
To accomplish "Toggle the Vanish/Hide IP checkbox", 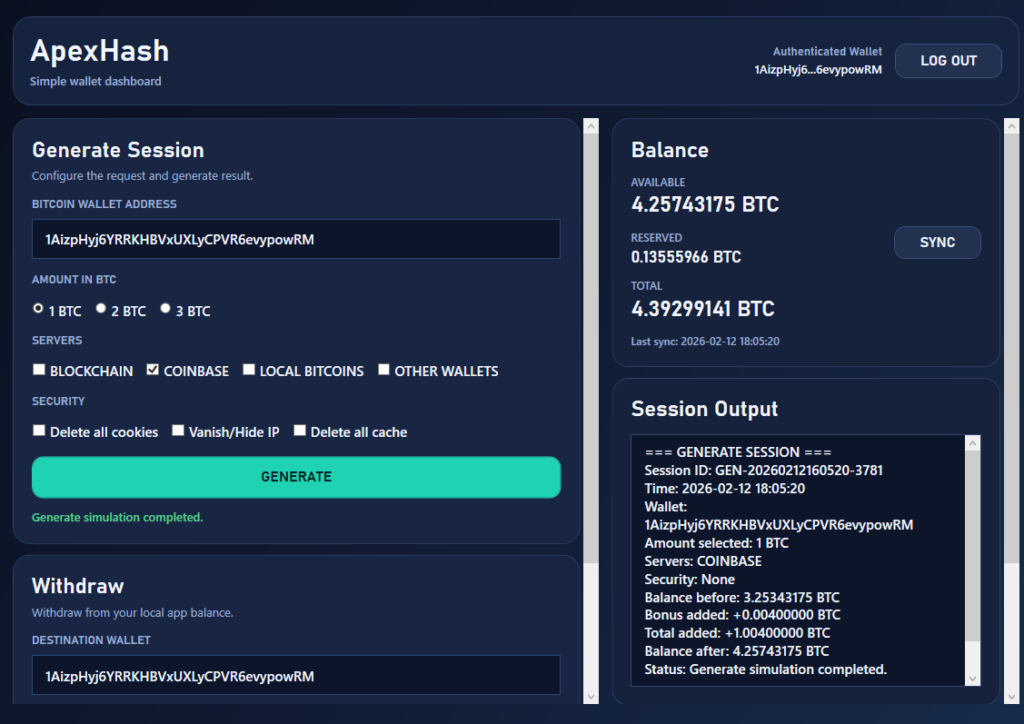I will 178,431.
